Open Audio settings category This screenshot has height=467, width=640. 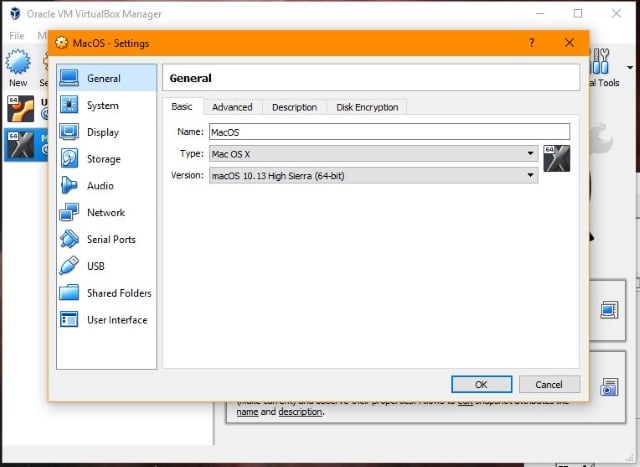[106, 186]
